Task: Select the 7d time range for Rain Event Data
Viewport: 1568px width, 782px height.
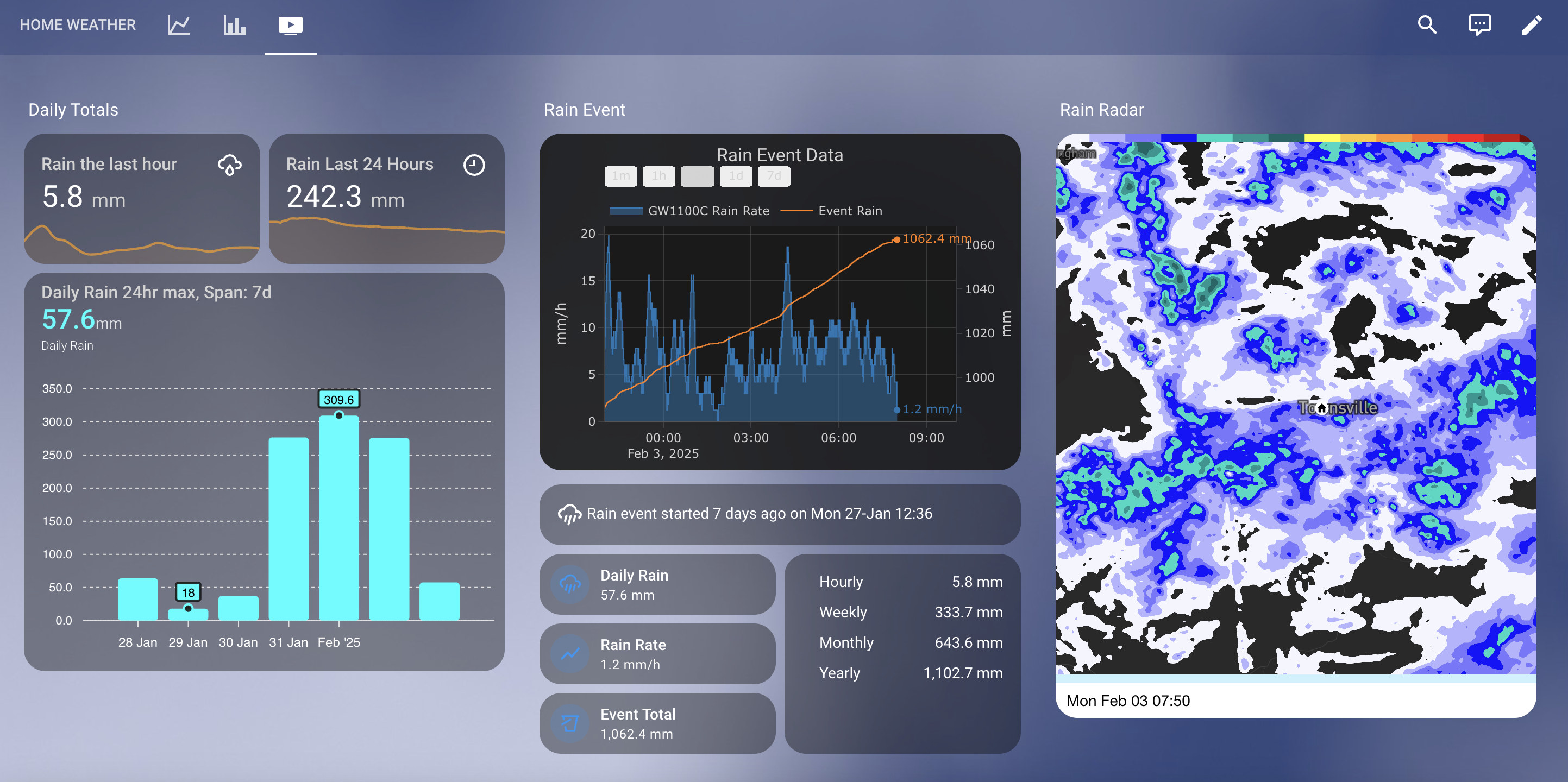Action: coord(774,176)
